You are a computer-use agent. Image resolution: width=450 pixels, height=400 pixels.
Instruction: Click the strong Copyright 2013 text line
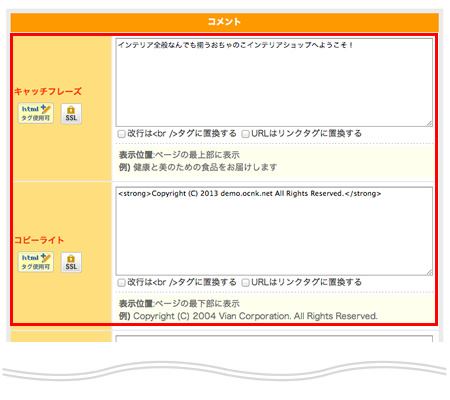coord(250,194)
